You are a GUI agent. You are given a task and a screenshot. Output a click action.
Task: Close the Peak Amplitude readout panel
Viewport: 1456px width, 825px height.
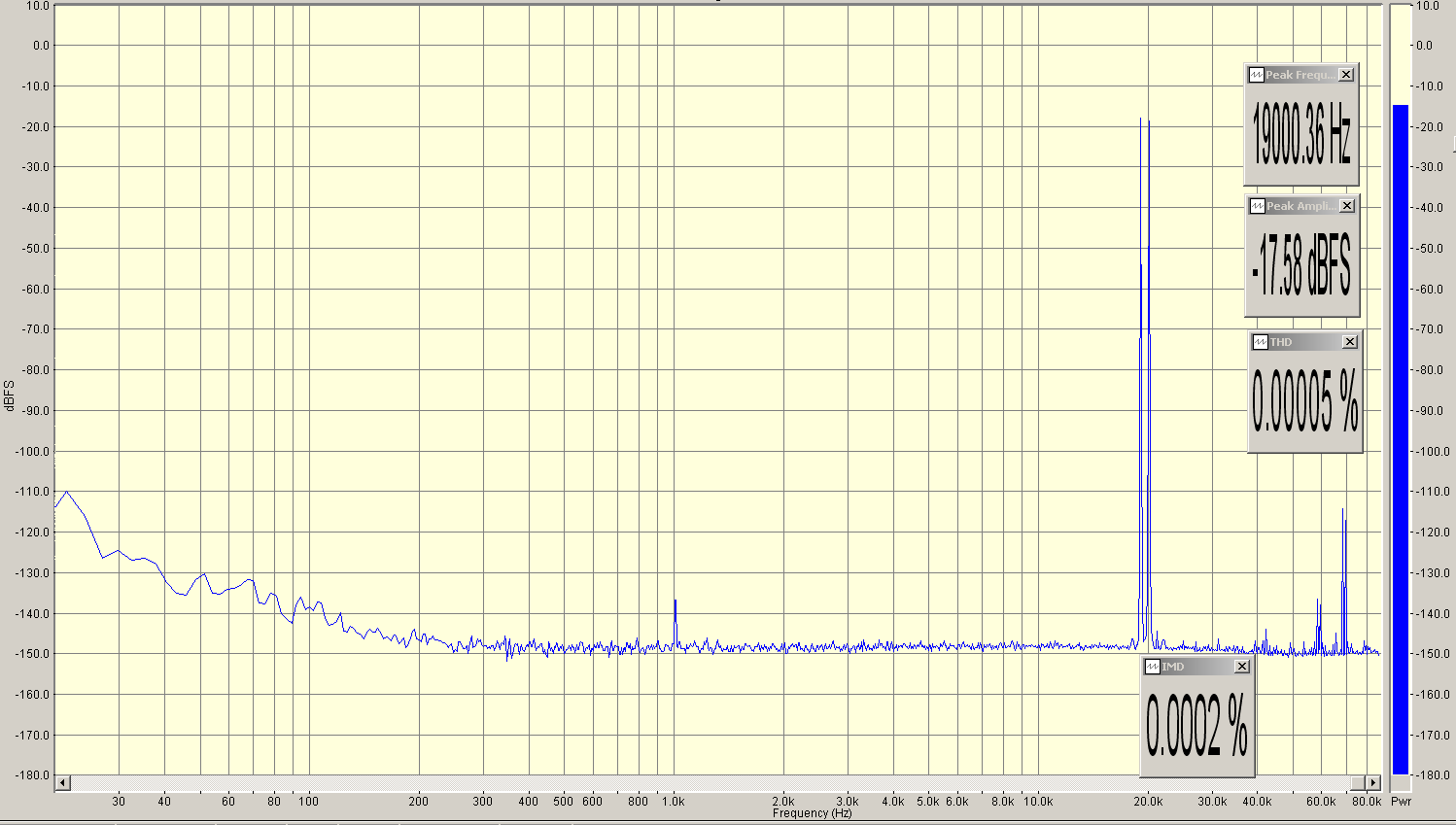click(x=1347, y=206)
